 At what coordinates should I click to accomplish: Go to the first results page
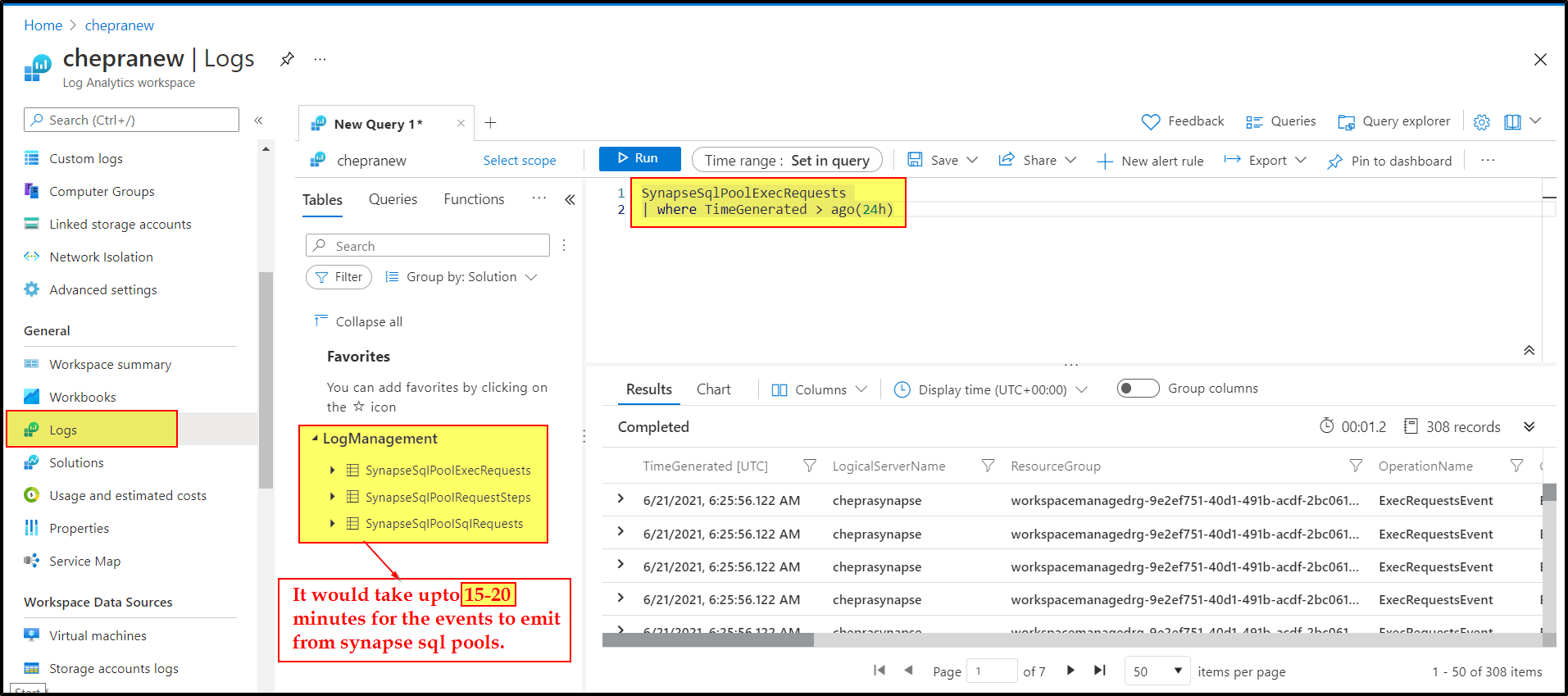(879, 671)
